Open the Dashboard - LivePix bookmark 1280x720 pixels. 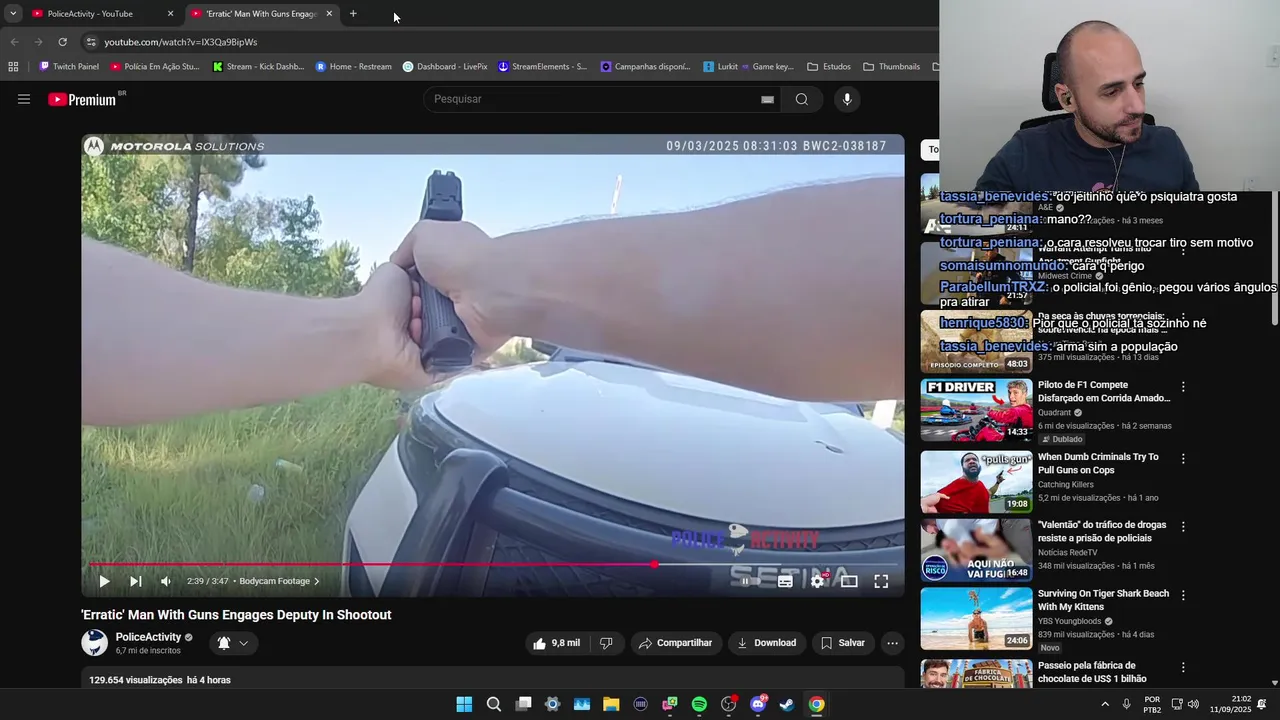click(445, 67)
